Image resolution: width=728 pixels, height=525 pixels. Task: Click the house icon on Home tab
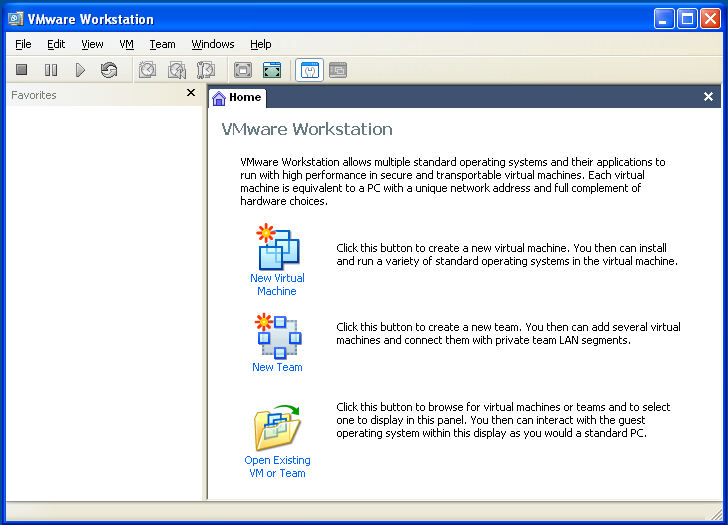click(219, 98)
